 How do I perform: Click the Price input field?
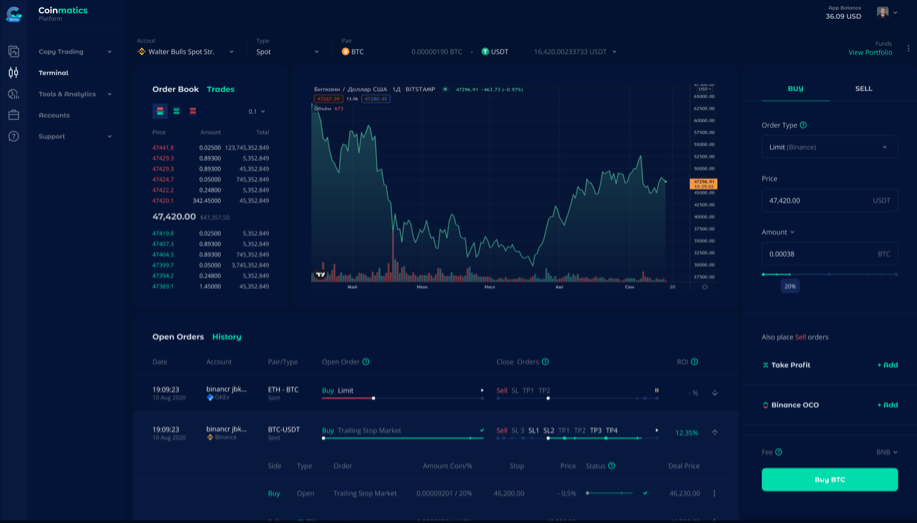coord(815,200)
